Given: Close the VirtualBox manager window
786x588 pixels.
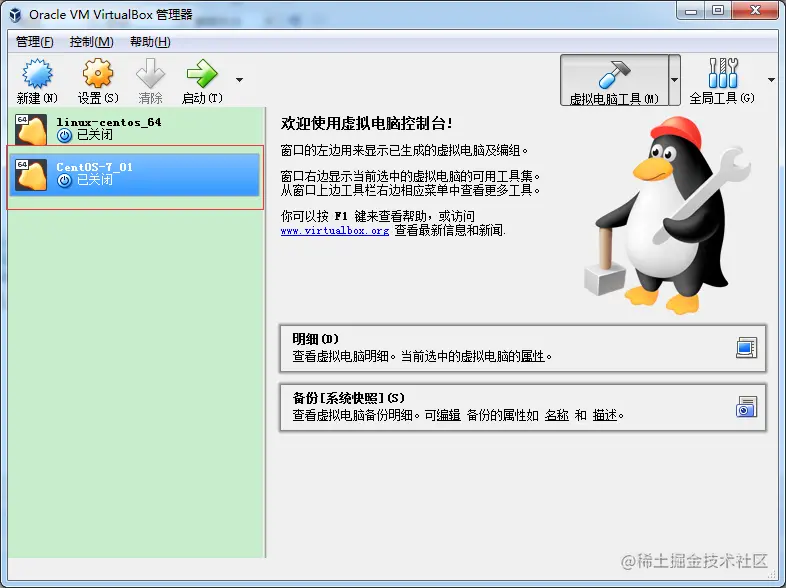Looking at the screenshot, I should 755,11.
